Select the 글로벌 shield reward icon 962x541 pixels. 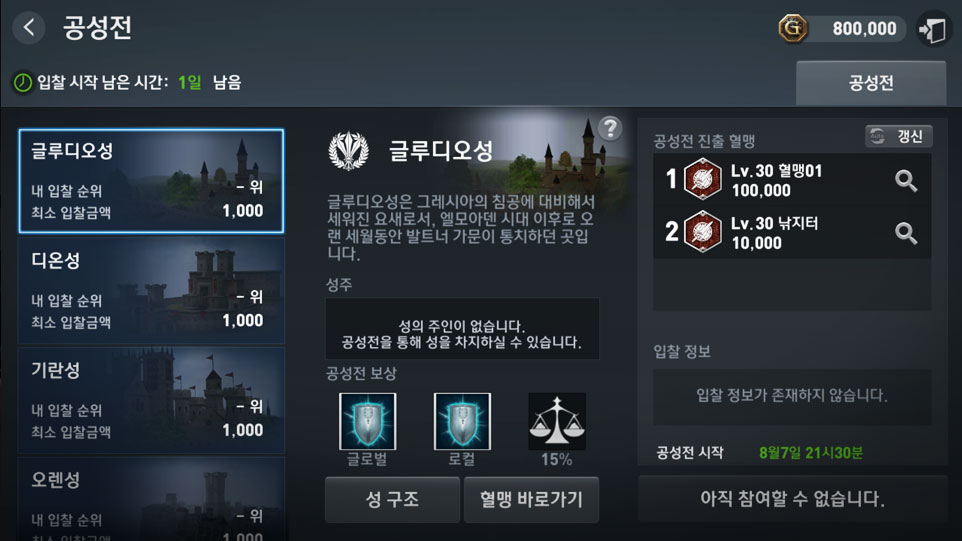pyautogui.click(x=367, y=421)
